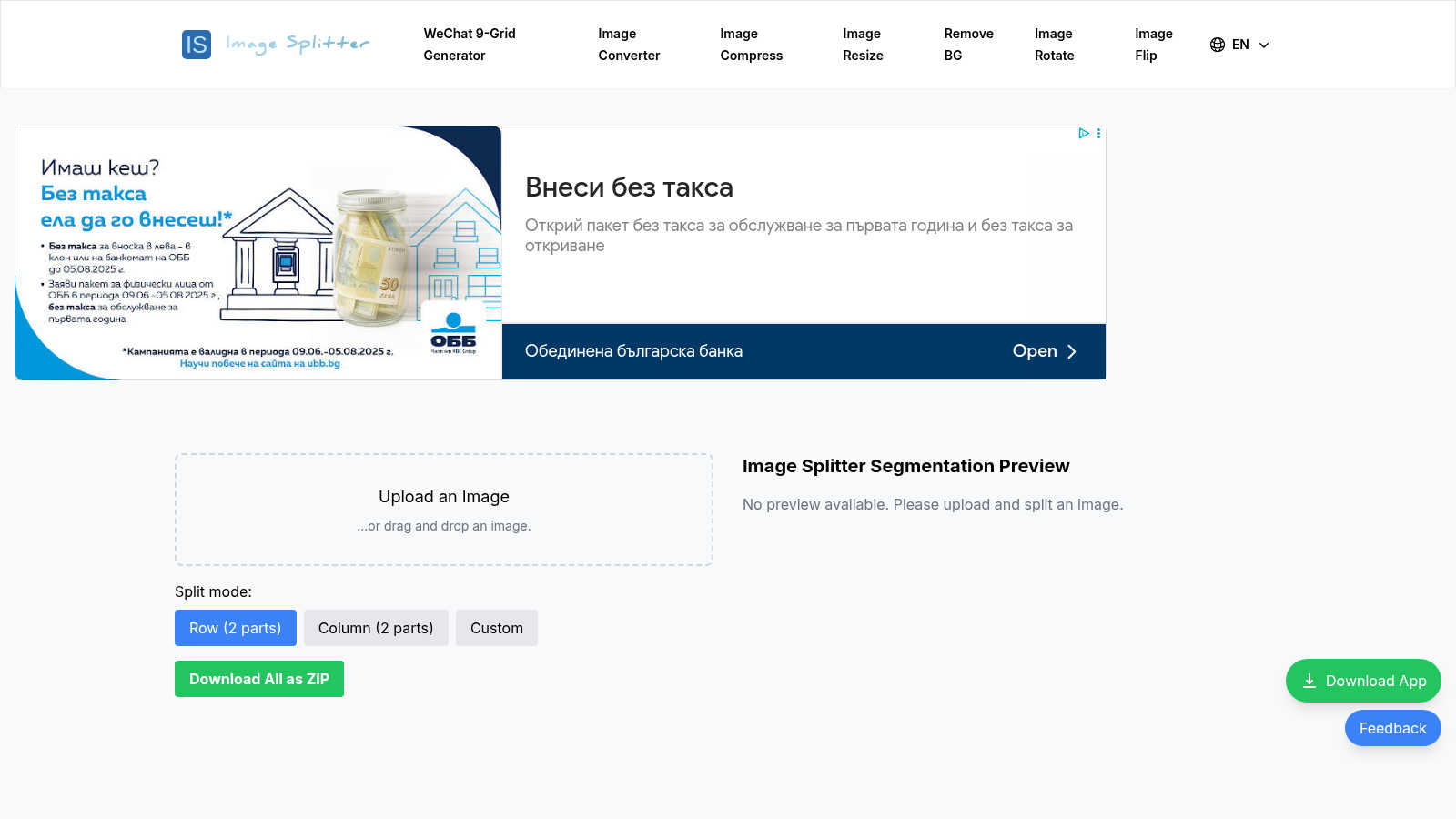Open Image Resize tool
This screenshot has height=819, width=1456.
click(x=863, y=45)
